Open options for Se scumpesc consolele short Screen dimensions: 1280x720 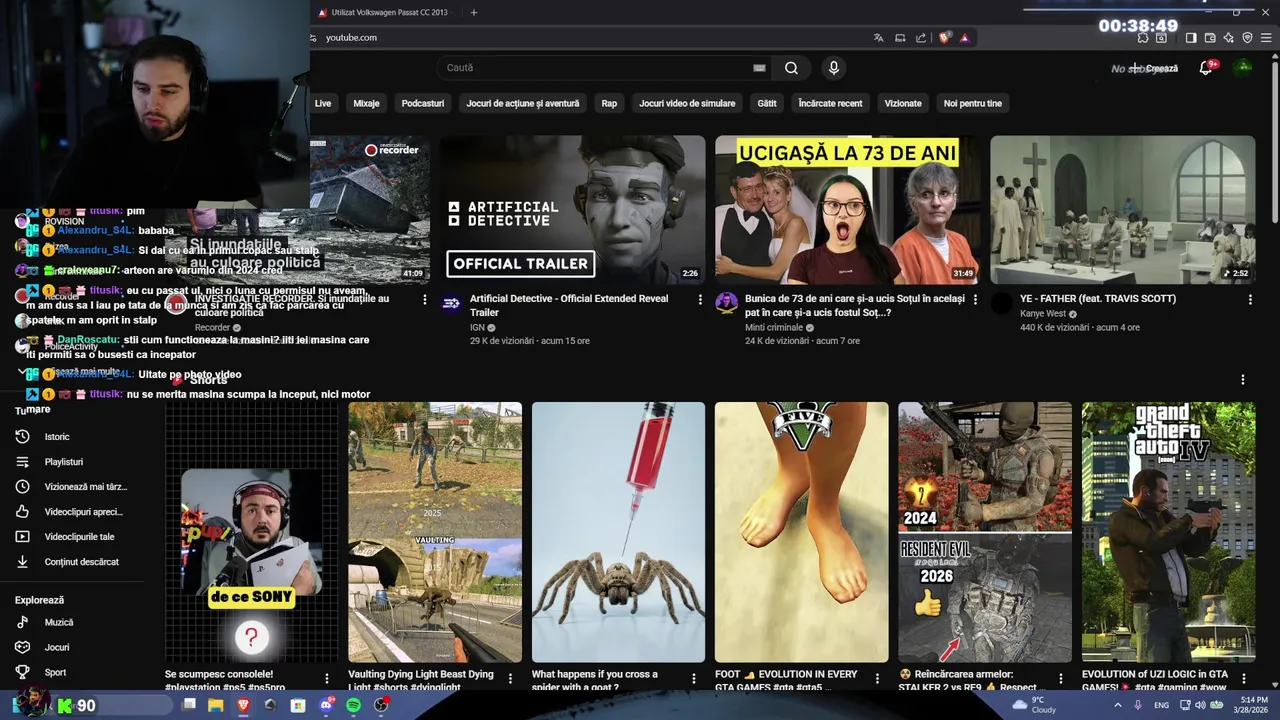click(327, 679)
